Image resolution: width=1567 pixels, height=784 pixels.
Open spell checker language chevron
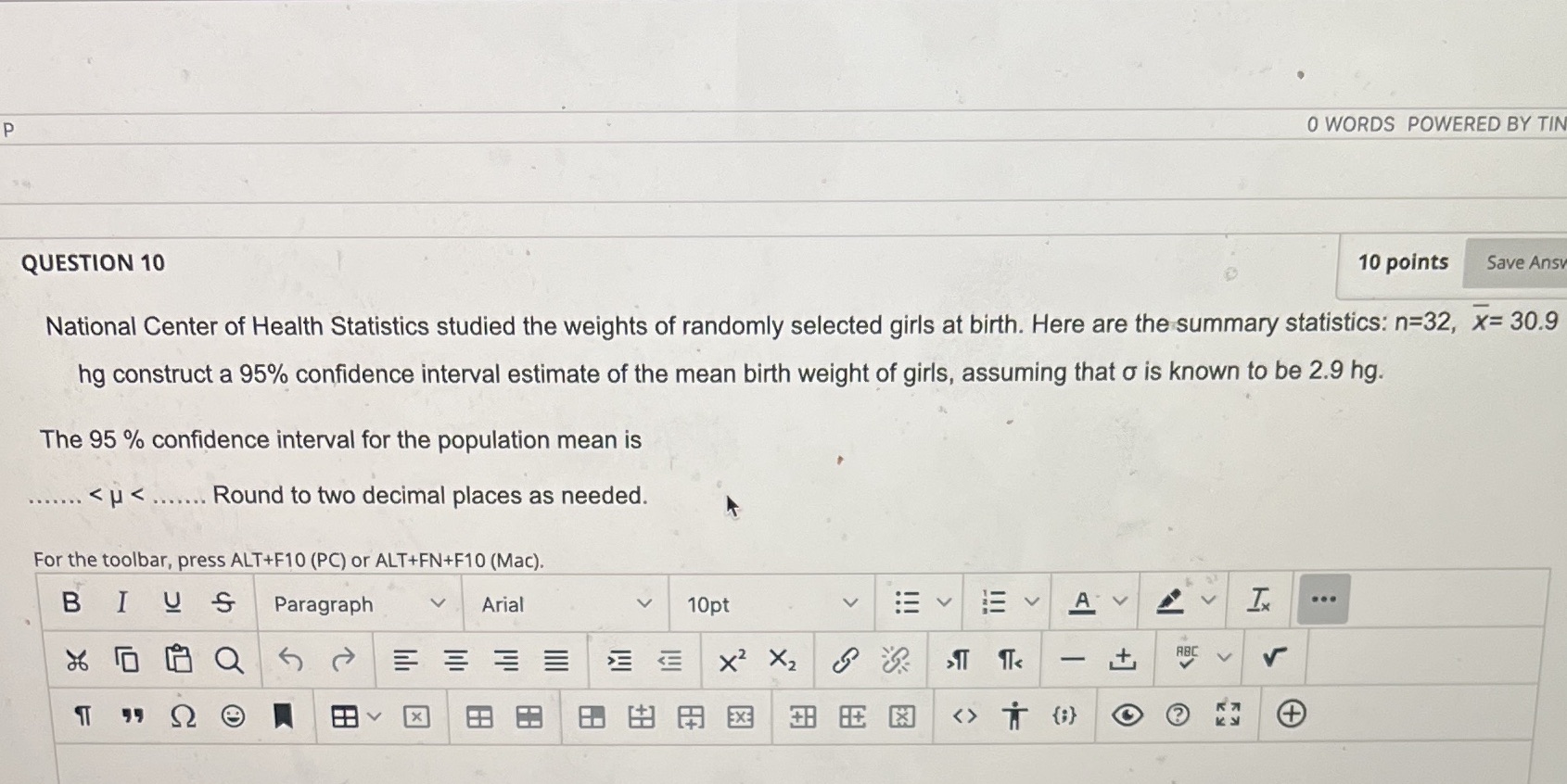[x=1224, y=657]
